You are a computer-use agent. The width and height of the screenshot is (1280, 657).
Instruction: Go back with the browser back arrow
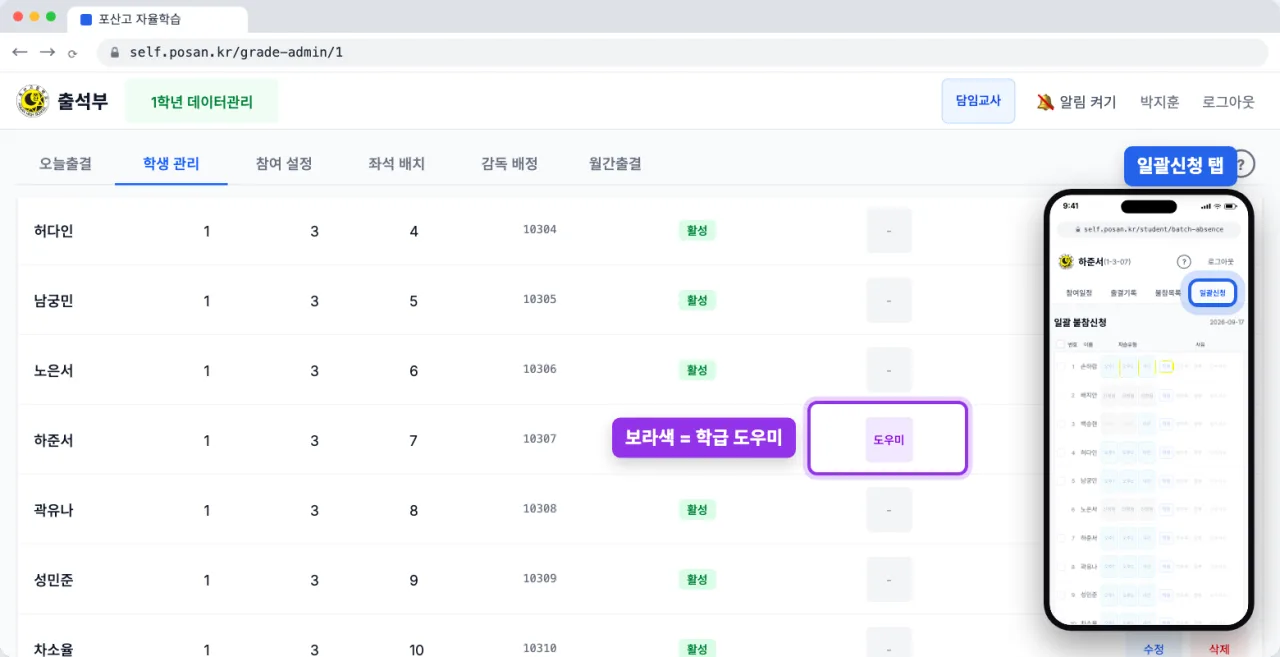(20, 52)
